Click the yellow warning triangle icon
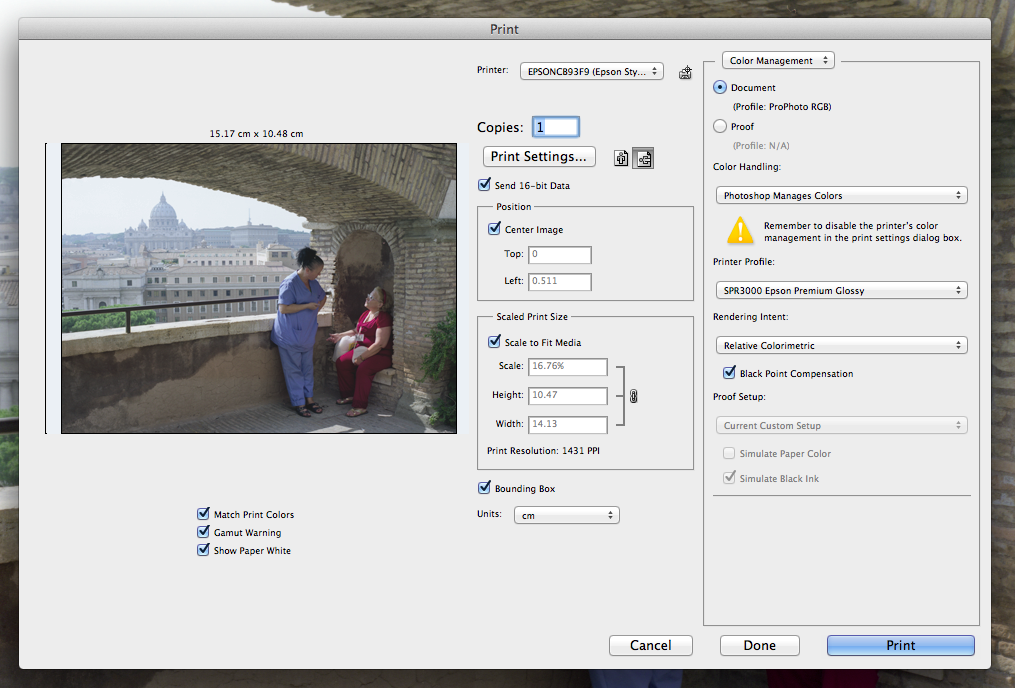This screenshot has width=1015, height=688. pos(739,231)
